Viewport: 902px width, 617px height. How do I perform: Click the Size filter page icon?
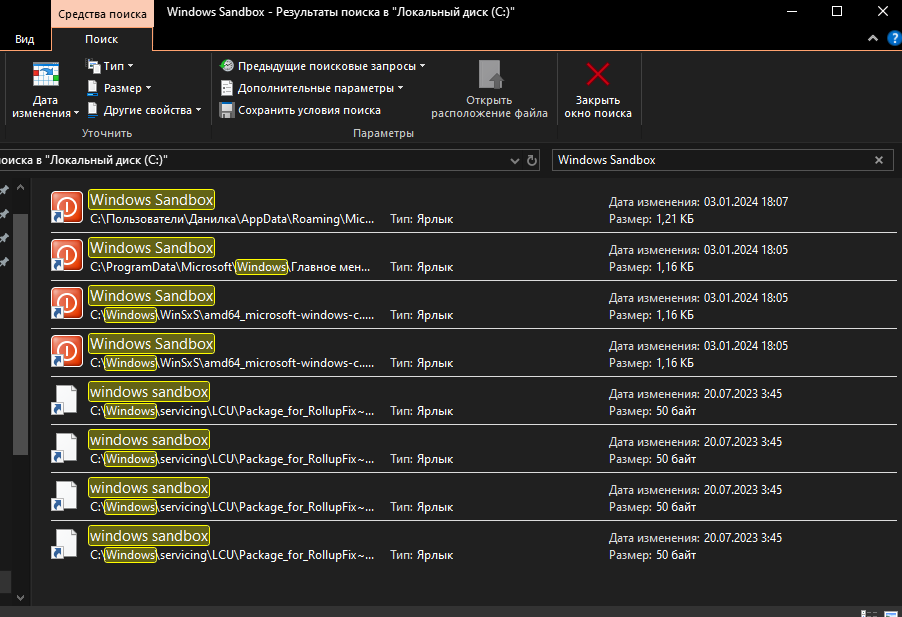[x=92, y=87]
